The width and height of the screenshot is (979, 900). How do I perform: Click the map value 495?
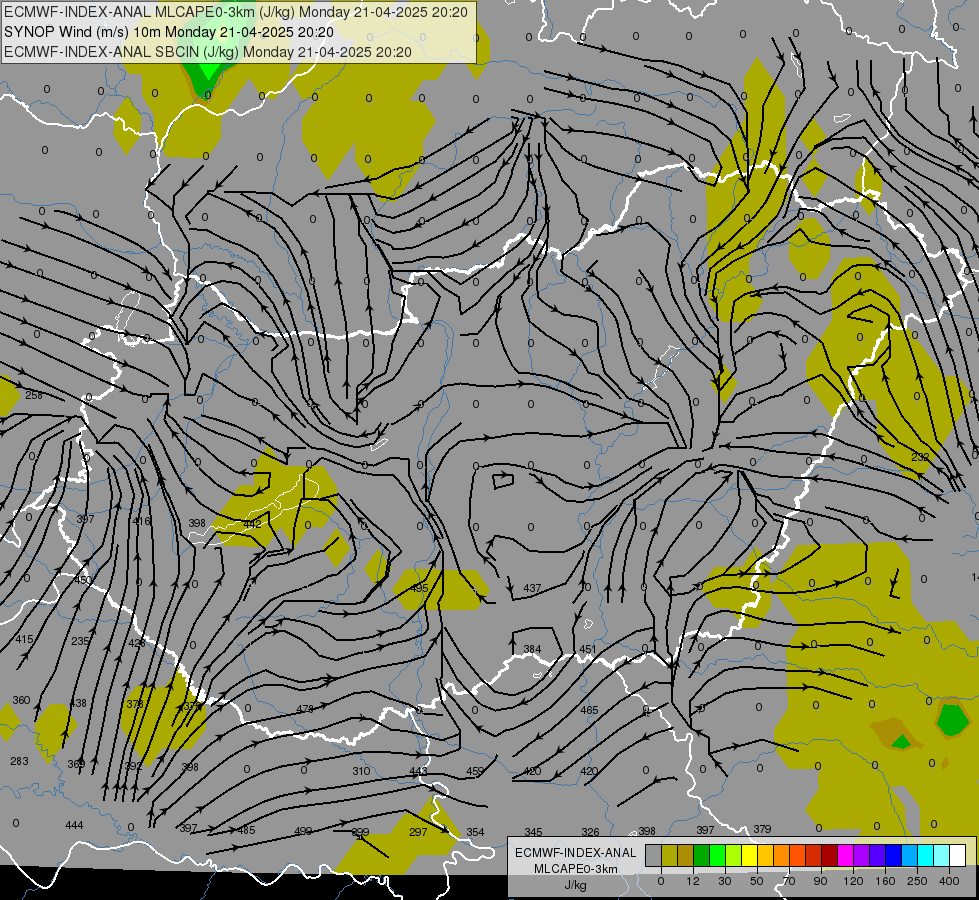coord(420,588)
